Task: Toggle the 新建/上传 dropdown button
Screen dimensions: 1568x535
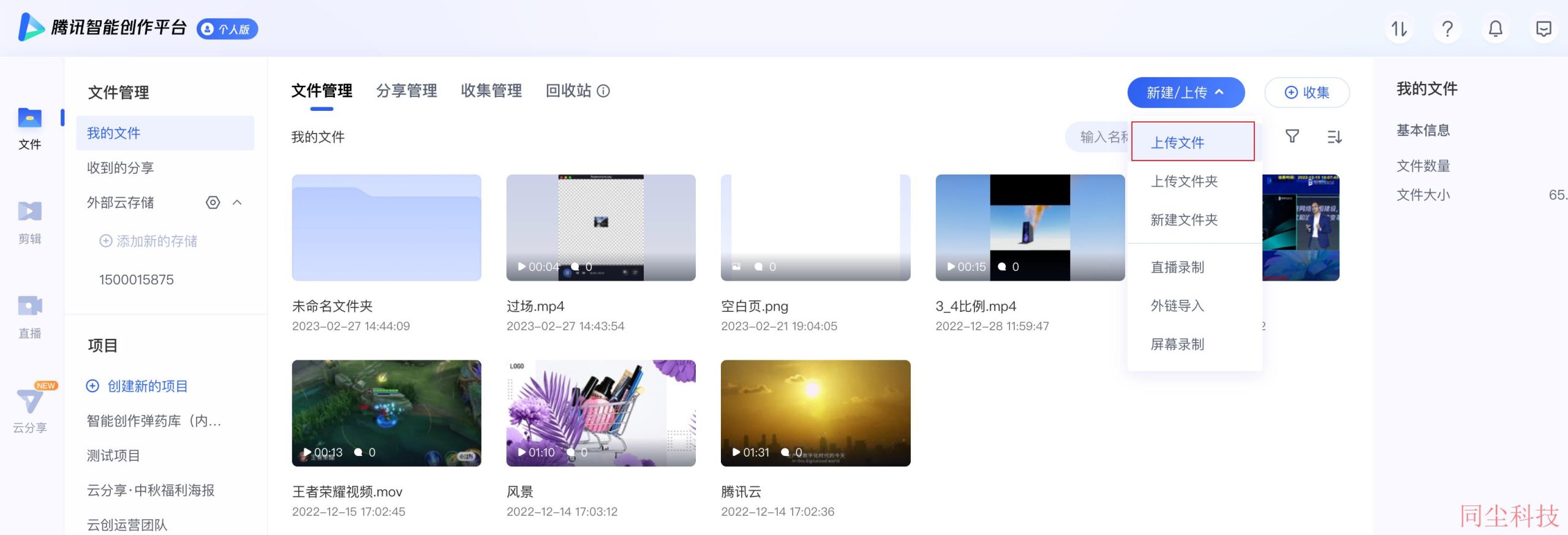Action: pos(1186,93)
